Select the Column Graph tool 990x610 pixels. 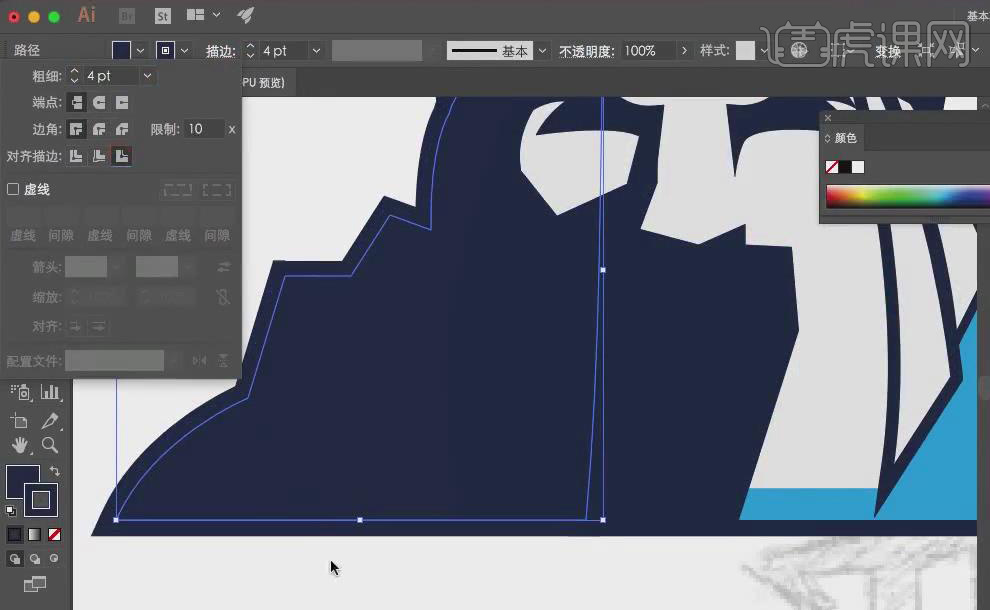tap(50, 392)
